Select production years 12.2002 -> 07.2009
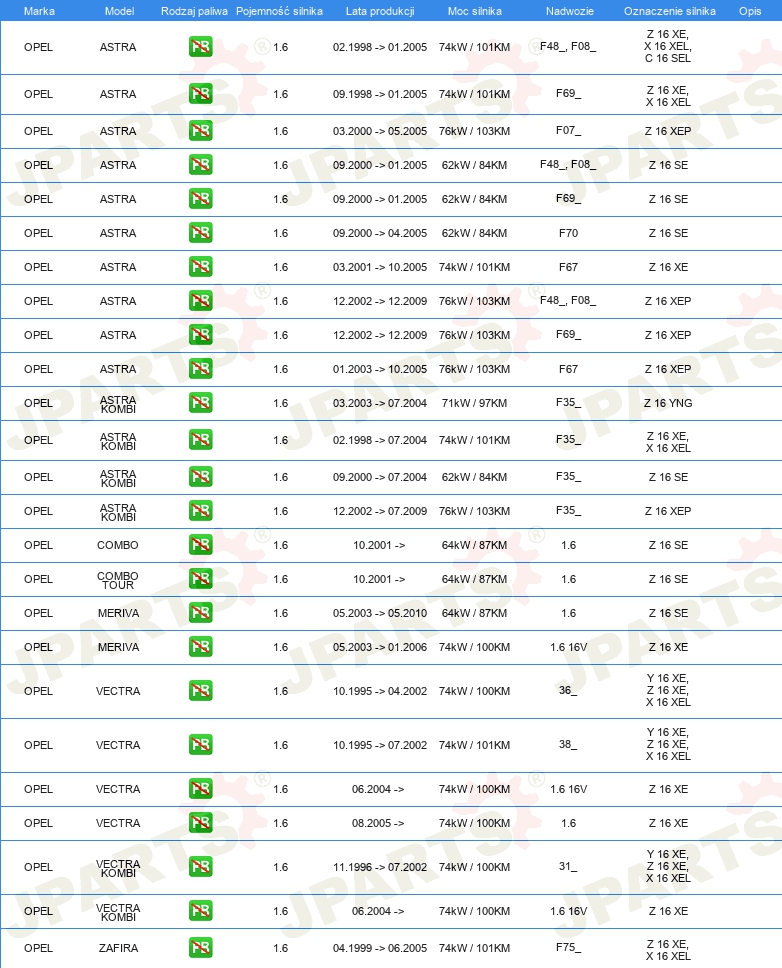This screenshot has height=968, width=782. point(380,511)
